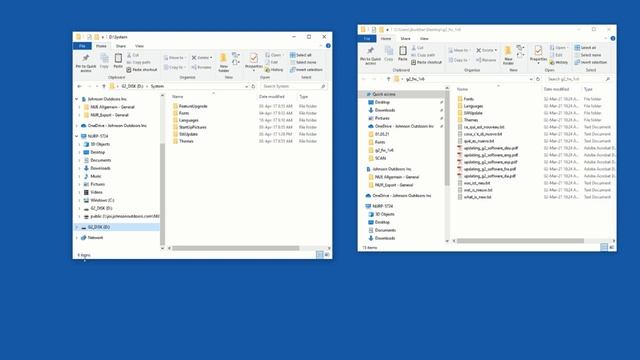
Task: Click Select all in g2_fw window
Action: coord(585,48)
